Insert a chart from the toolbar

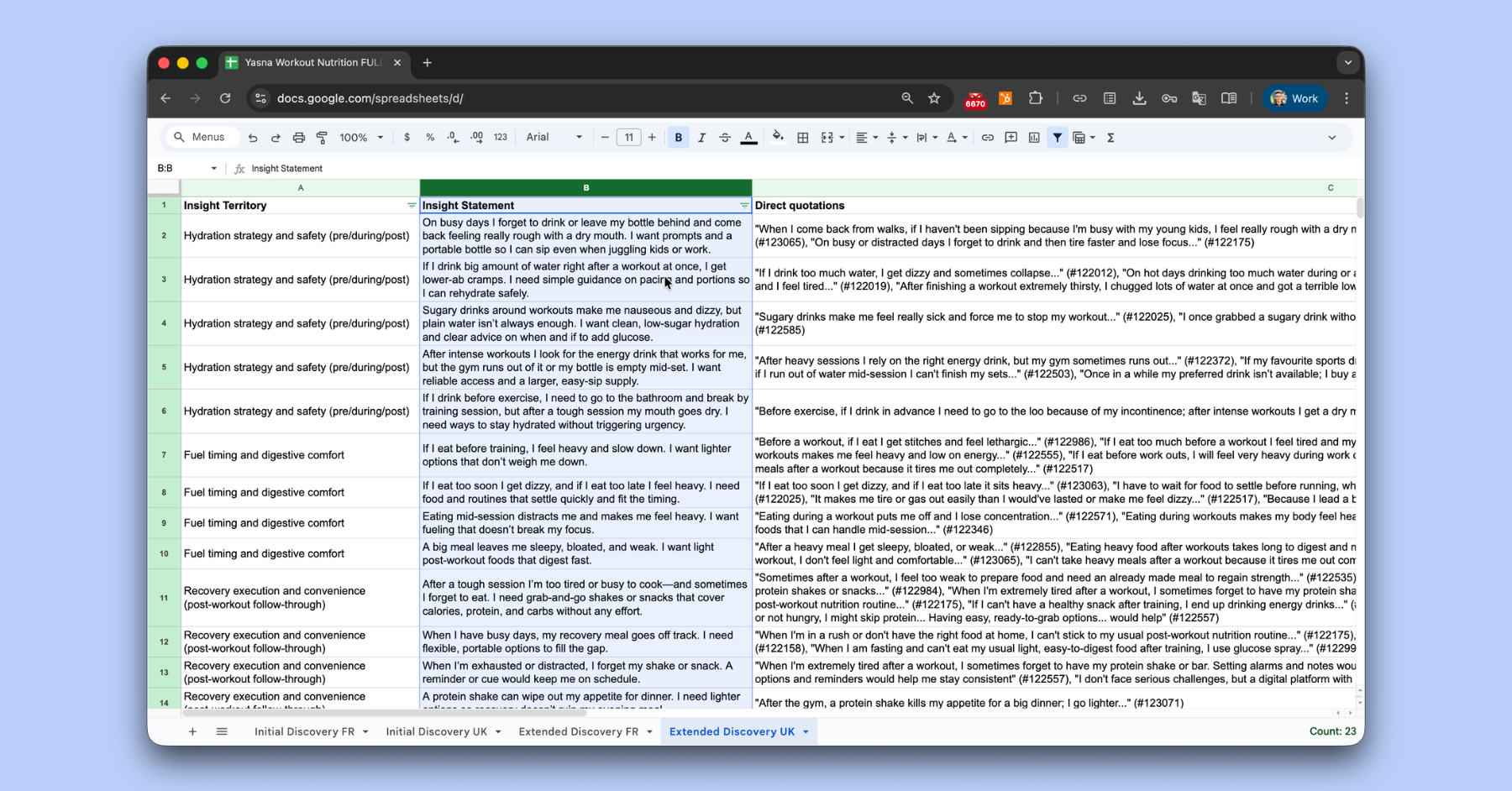click(1034, 138)
